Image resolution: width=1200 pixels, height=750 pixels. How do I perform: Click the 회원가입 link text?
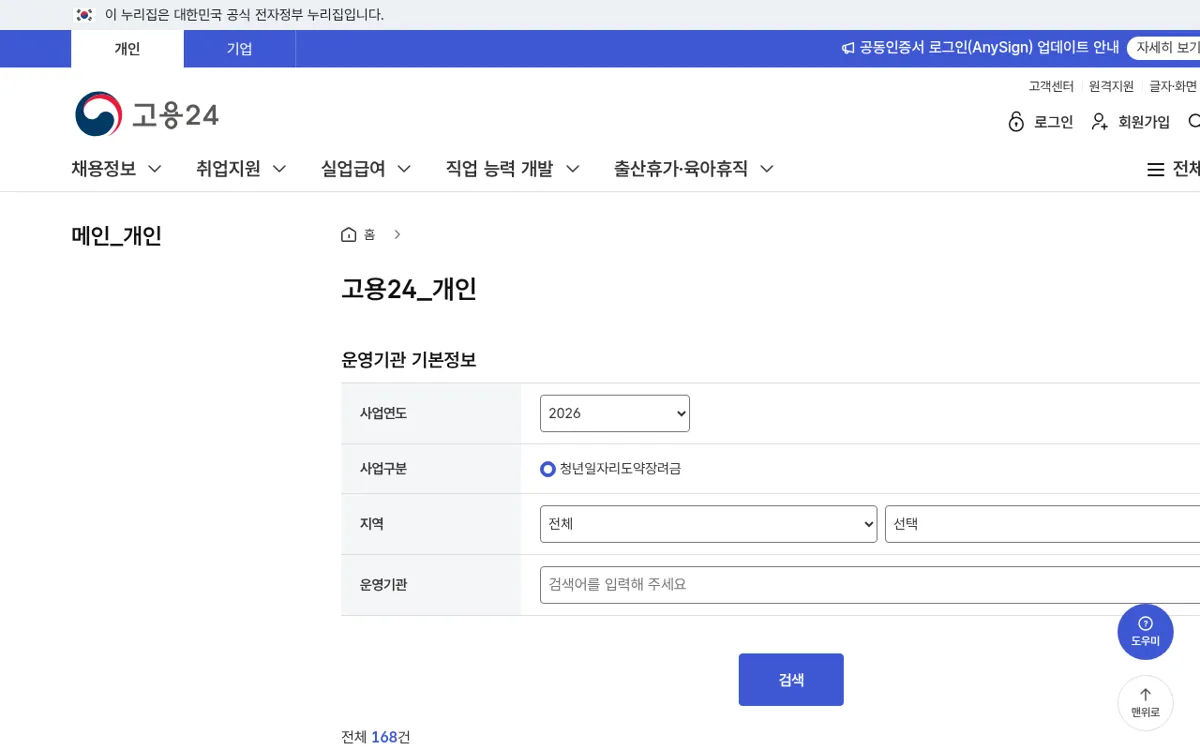1144,122
